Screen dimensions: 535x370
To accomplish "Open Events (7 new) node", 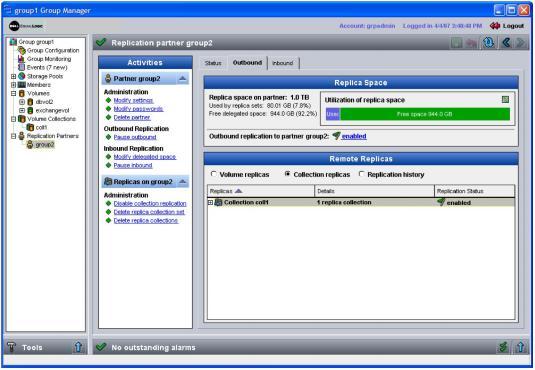I will pyautogui.click(x=47, y=68).
